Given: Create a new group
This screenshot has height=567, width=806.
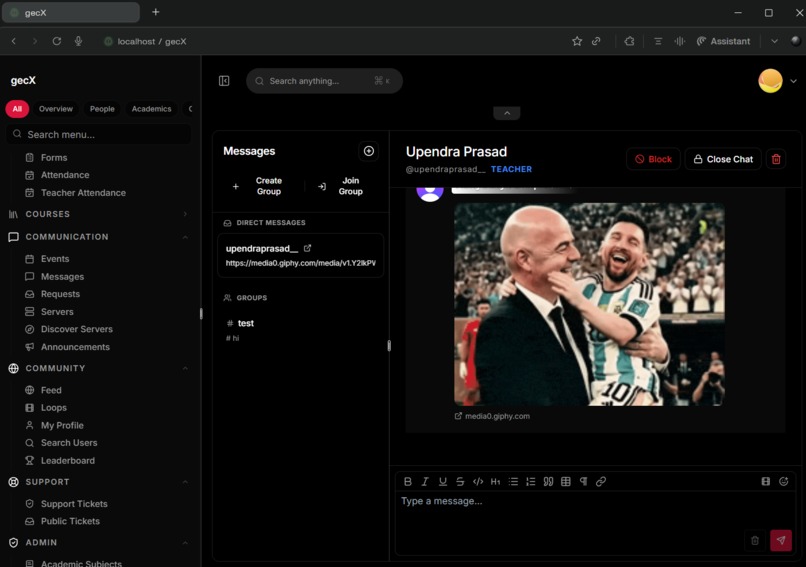Looking at the screenshot, I should 260,186.
